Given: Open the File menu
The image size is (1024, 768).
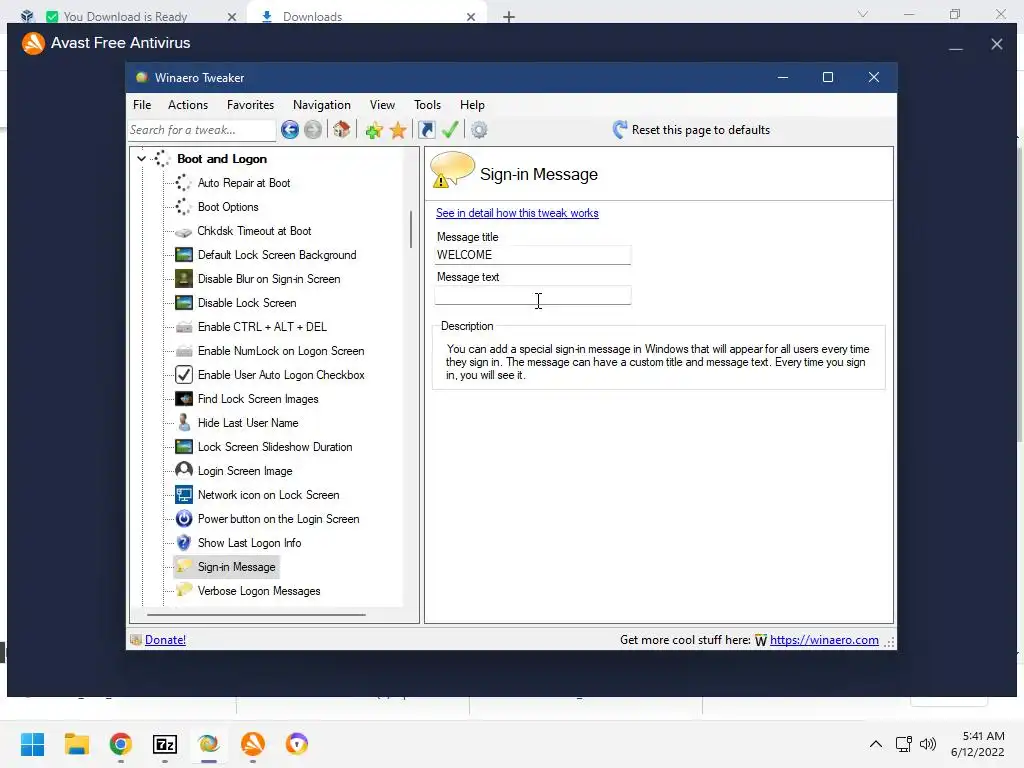Looking at the screenshot, I should click(x=142, y=104).
